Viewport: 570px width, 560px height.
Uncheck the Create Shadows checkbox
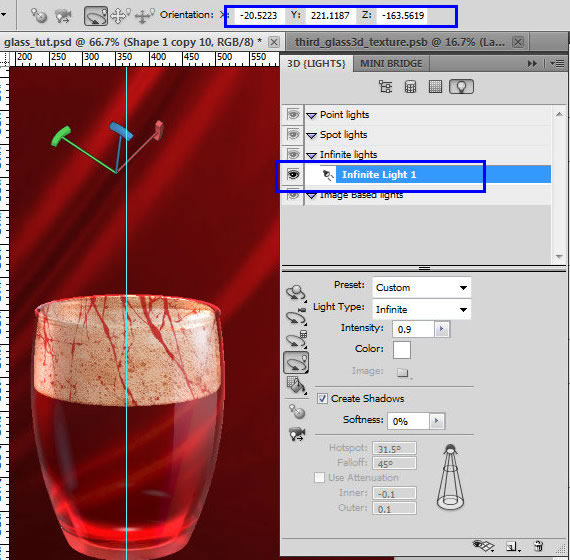(322, 399)
